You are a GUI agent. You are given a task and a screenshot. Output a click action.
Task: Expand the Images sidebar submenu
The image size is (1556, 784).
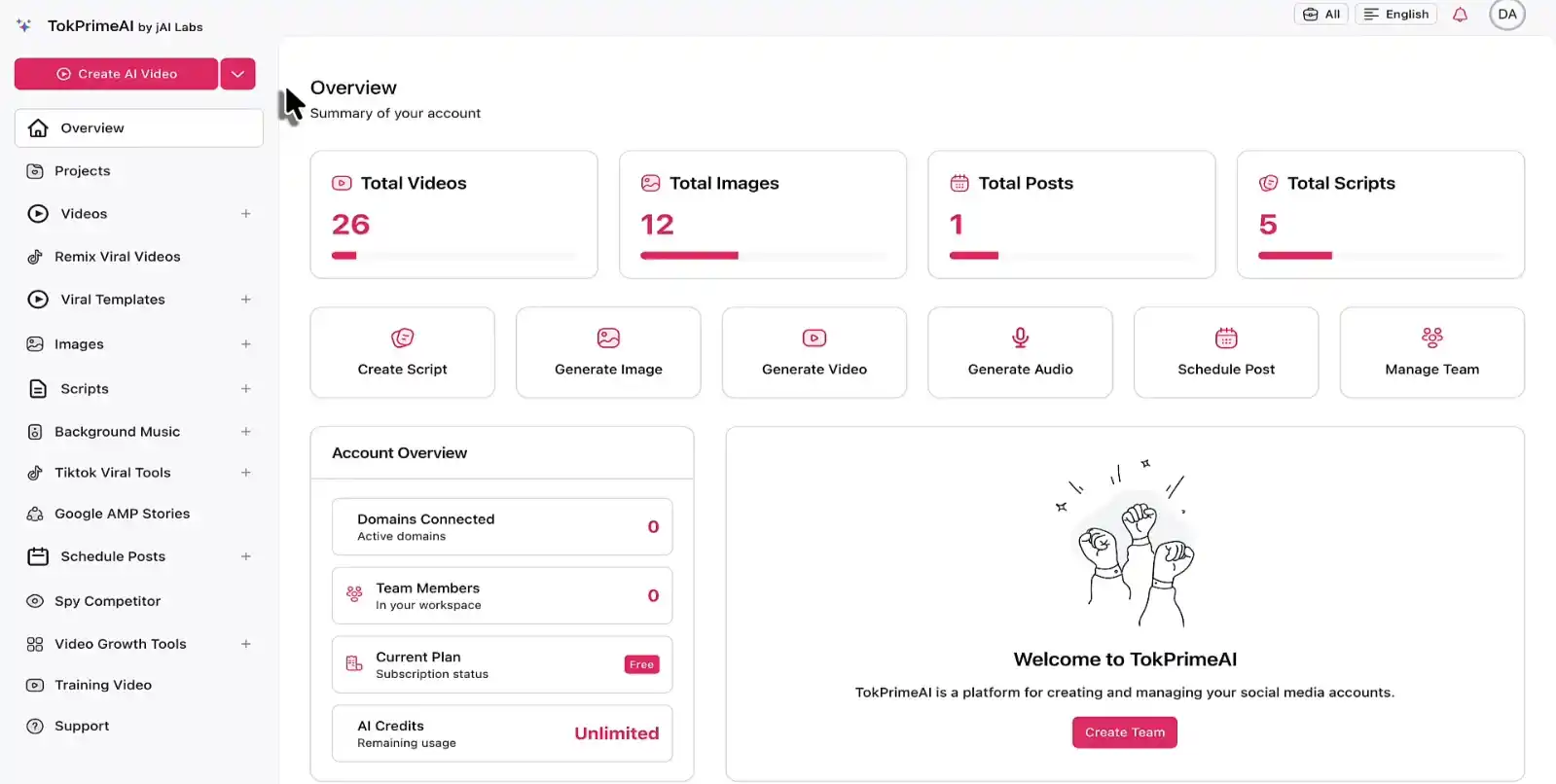[246, 344]
